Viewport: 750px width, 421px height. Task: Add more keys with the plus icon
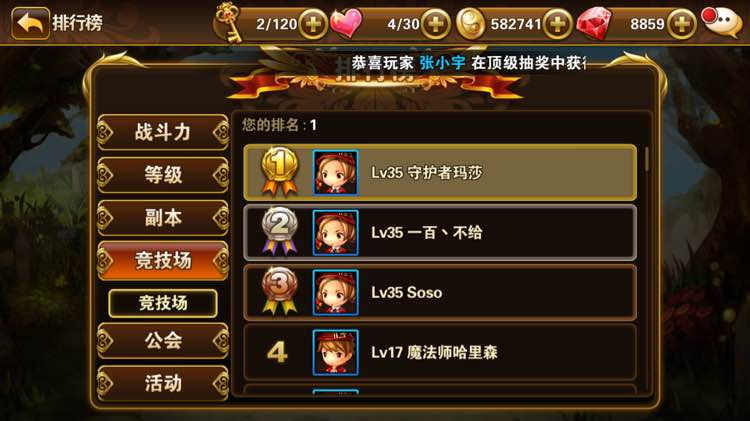point(313,23)
